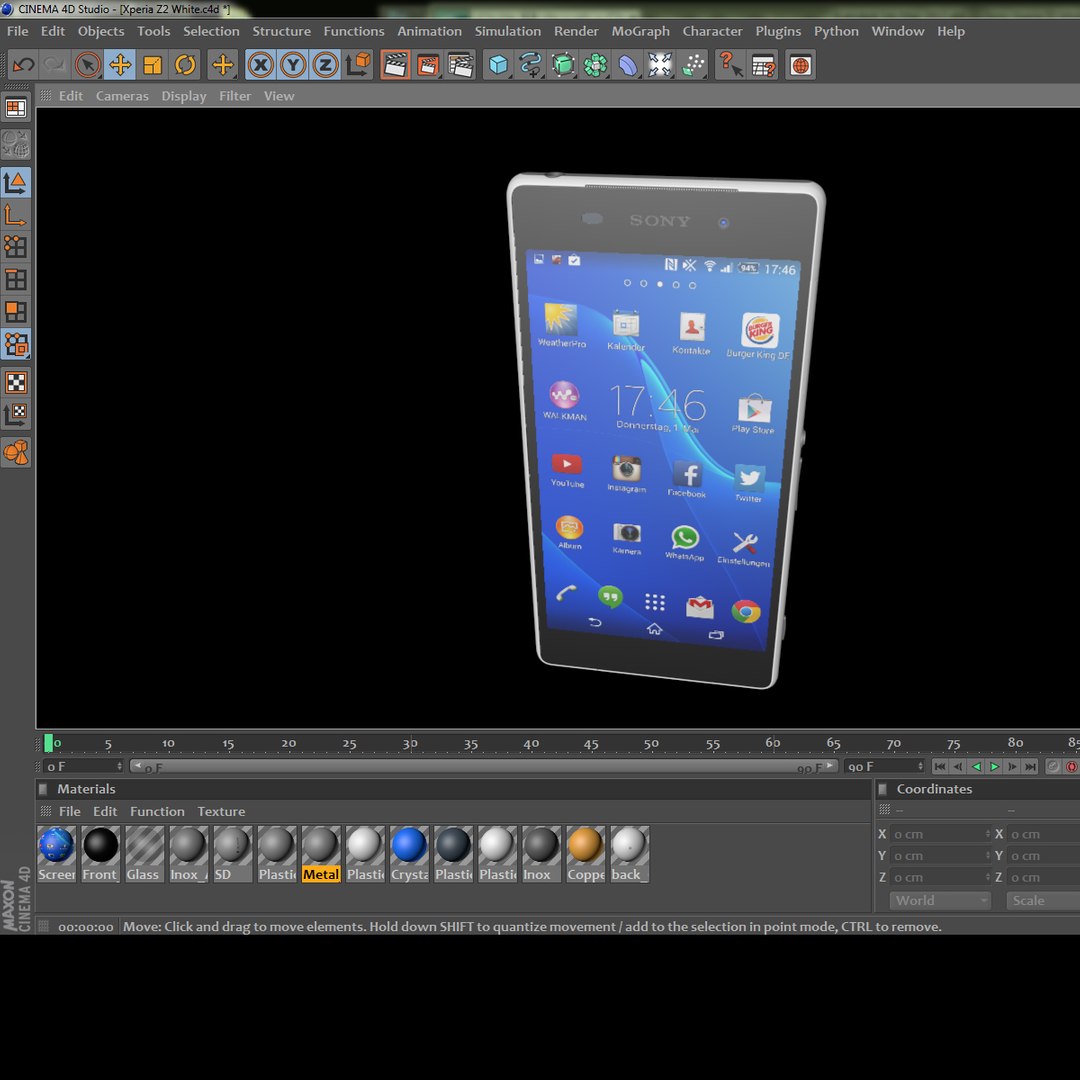
Task: Activate the Scale tool
Action: click(152, 65)
